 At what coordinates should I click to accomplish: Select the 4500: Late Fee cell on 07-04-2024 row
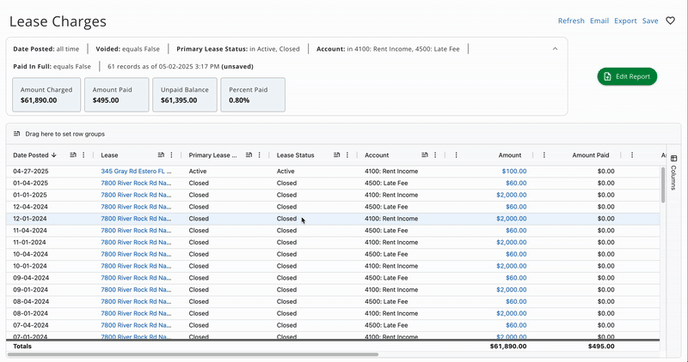pos(386,325)
